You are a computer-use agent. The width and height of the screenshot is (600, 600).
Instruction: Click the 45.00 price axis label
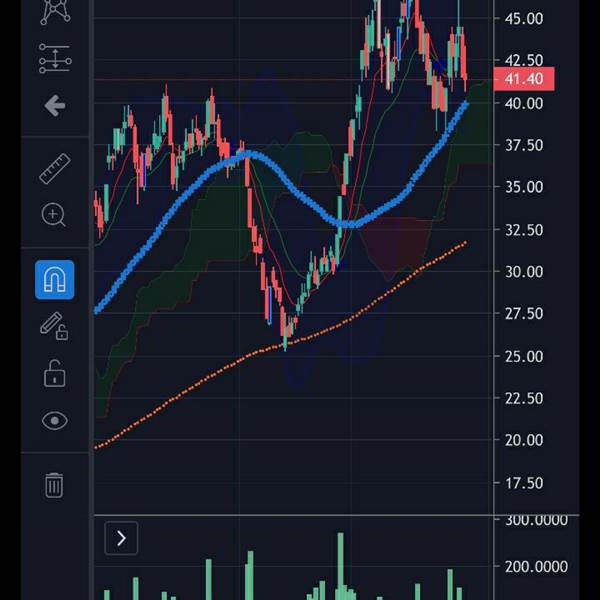tap(523, 18)
